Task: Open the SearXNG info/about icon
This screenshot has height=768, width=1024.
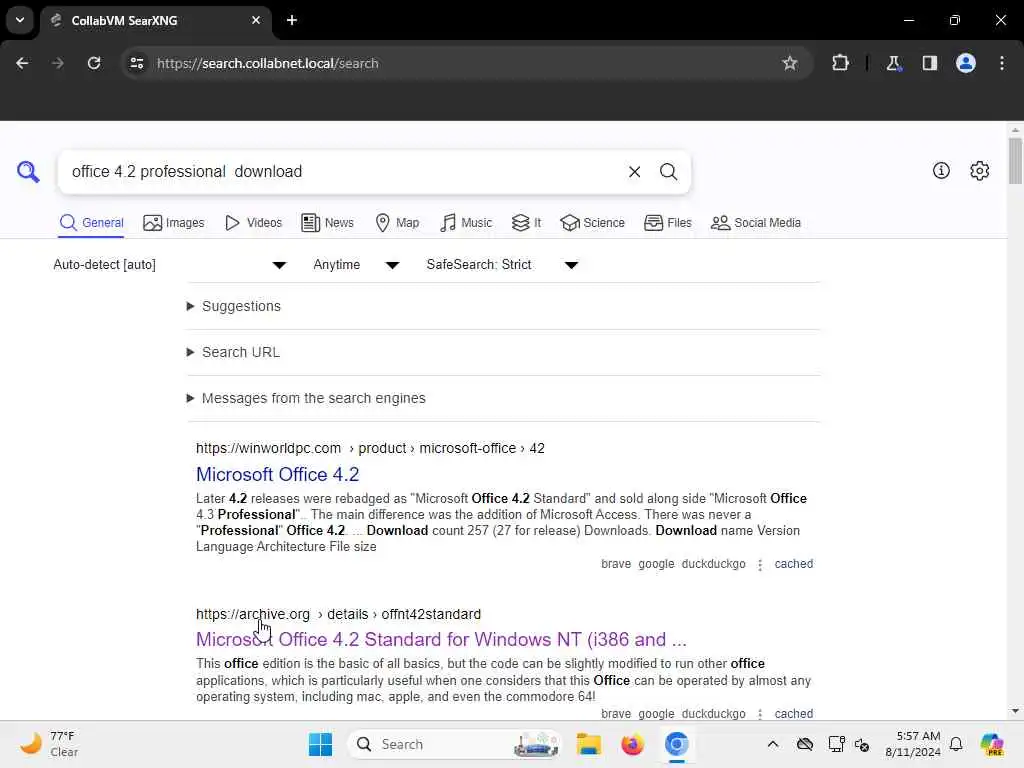Action: coord(941,170)
